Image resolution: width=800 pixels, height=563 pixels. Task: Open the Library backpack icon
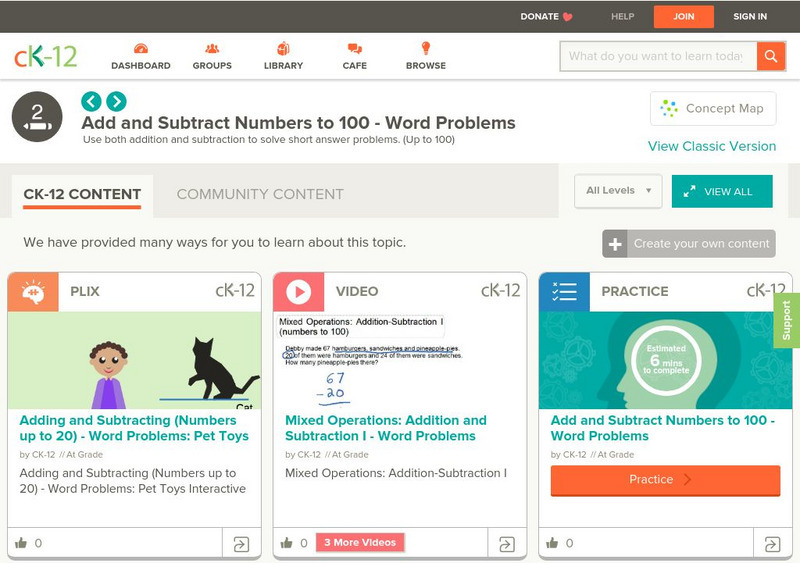click(x=283, y=48)
